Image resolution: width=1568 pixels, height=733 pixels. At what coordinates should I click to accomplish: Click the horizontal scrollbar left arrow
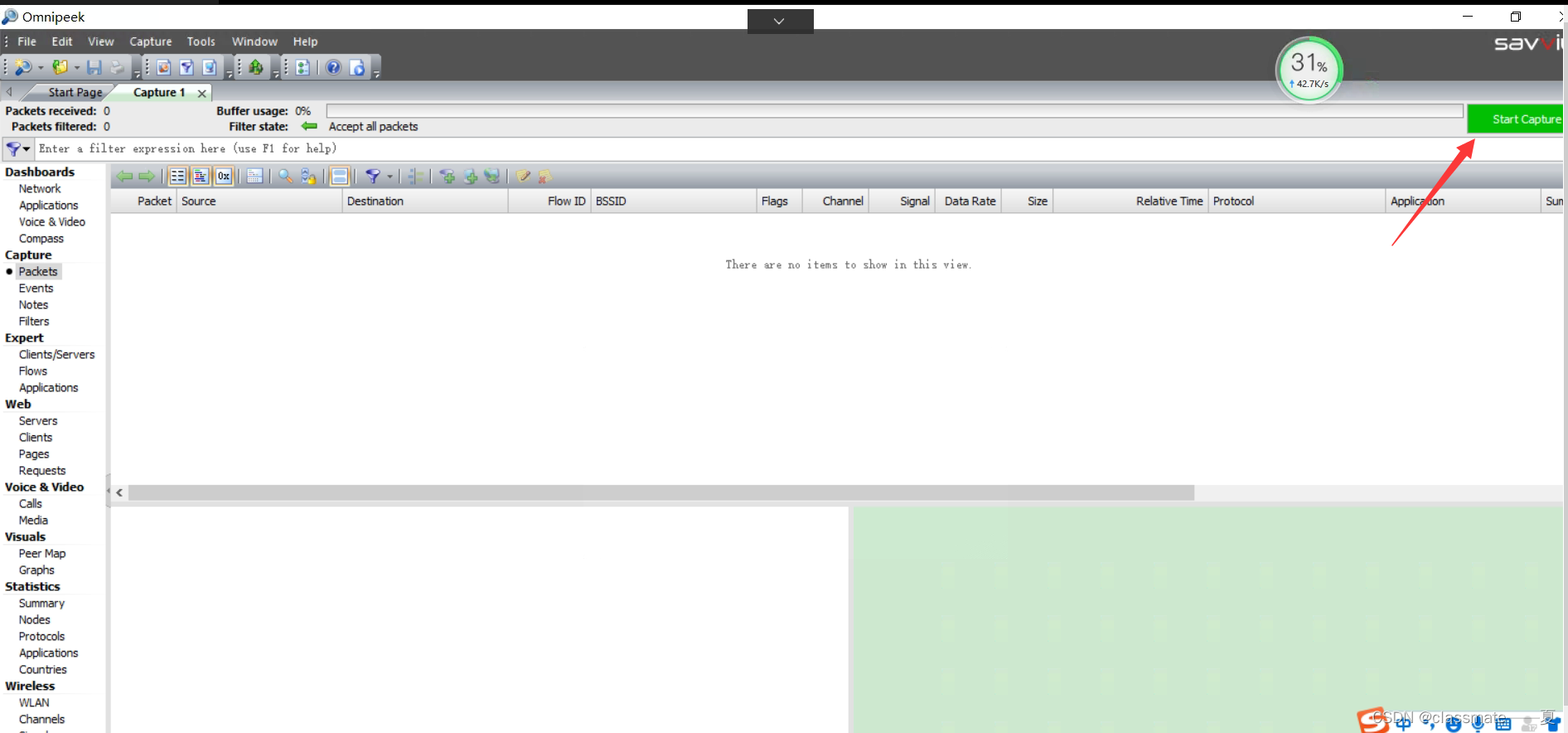tap(120, 493)
